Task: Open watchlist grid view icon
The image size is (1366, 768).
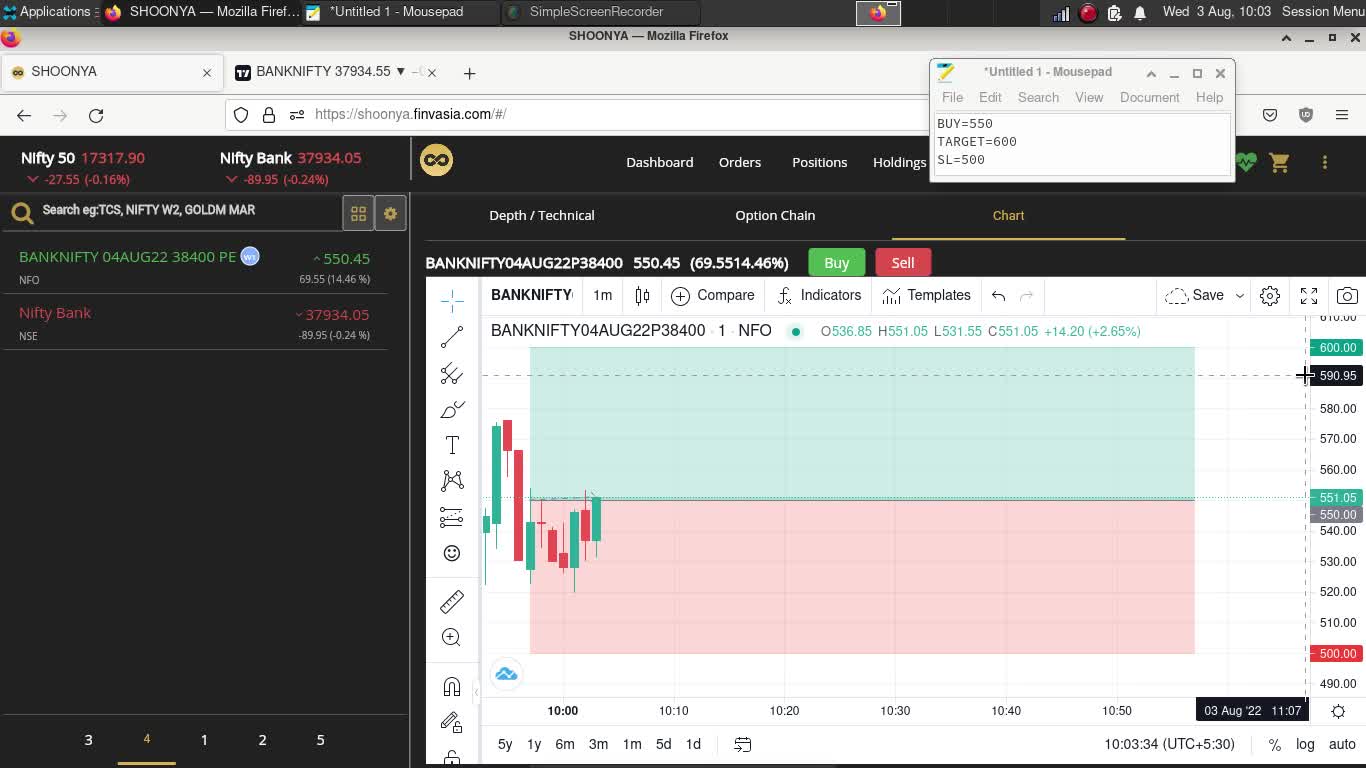Action: click(x=358, y=213)
